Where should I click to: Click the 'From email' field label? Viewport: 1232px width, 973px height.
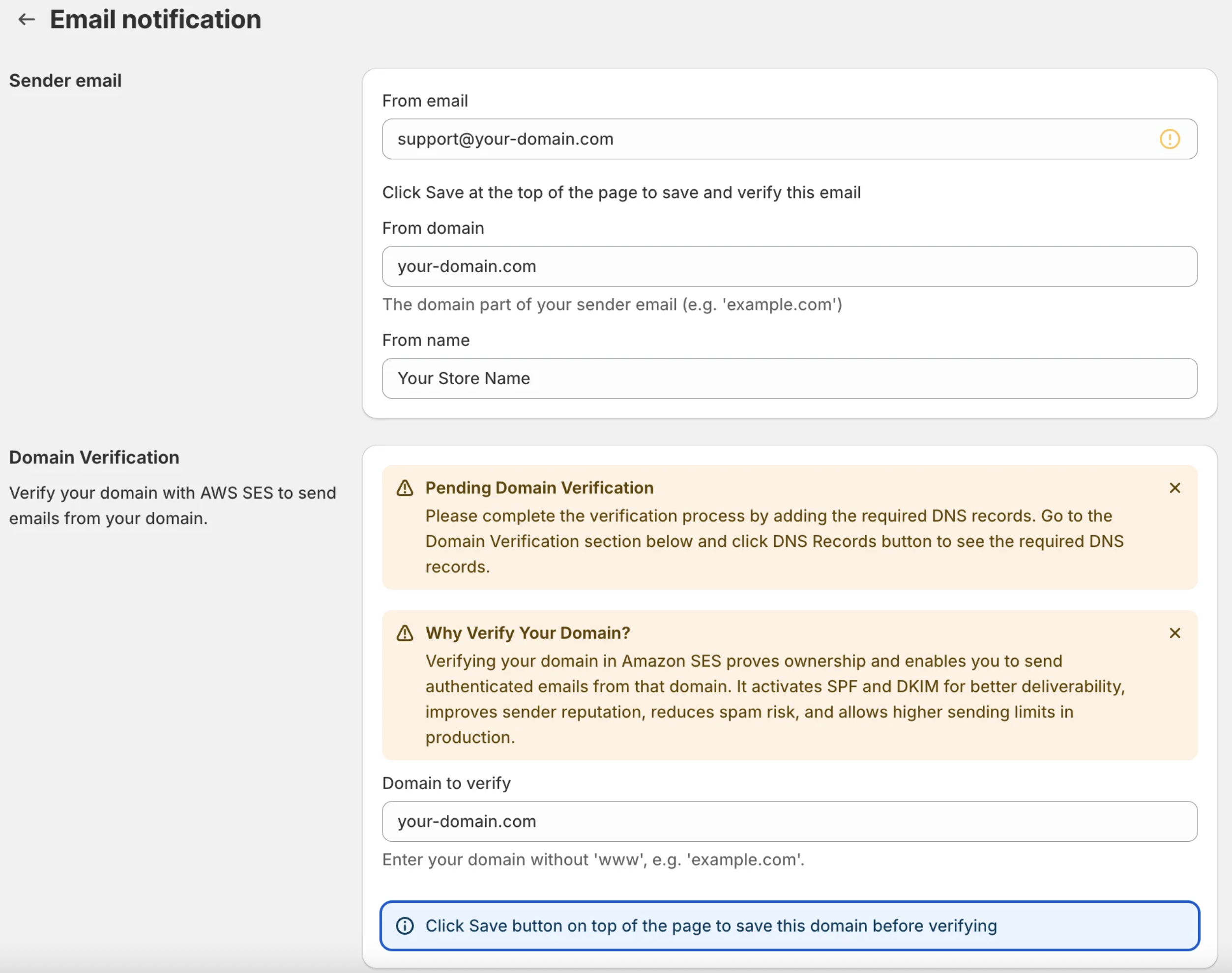pos(425,101)
